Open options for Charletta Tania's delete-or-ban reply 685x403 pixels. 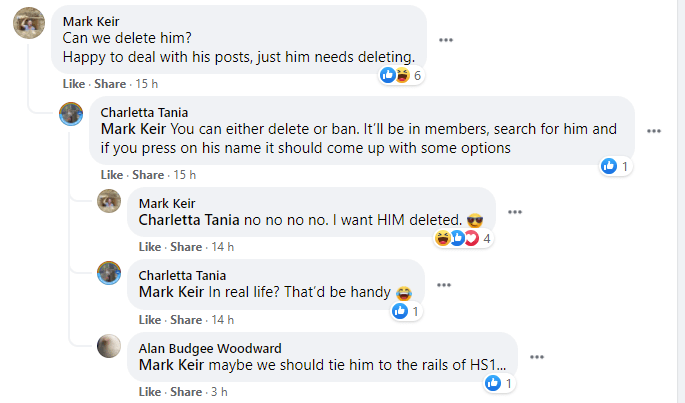pyautogui.click(x=654, y=131)
